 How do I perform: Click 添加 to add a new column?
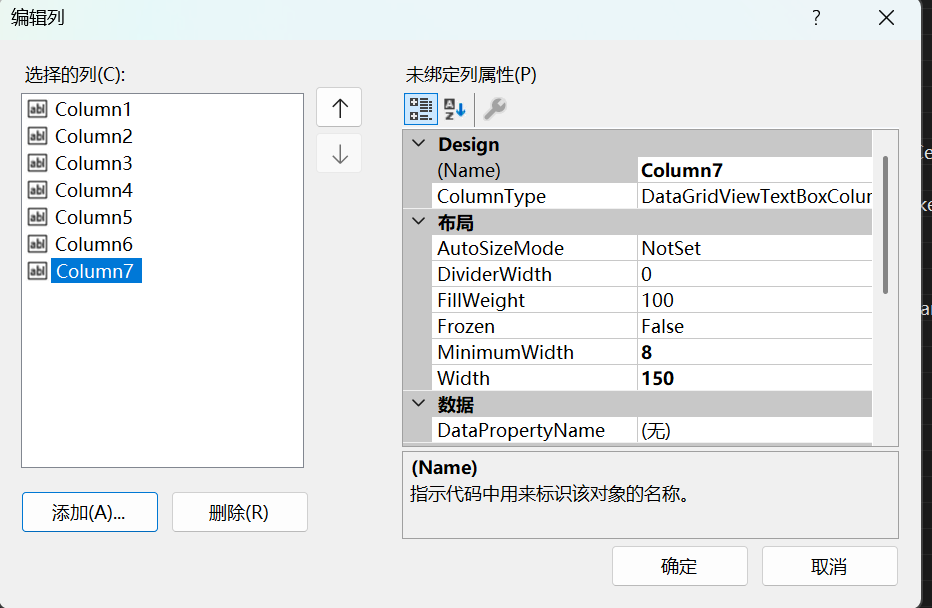coord(89,512)
